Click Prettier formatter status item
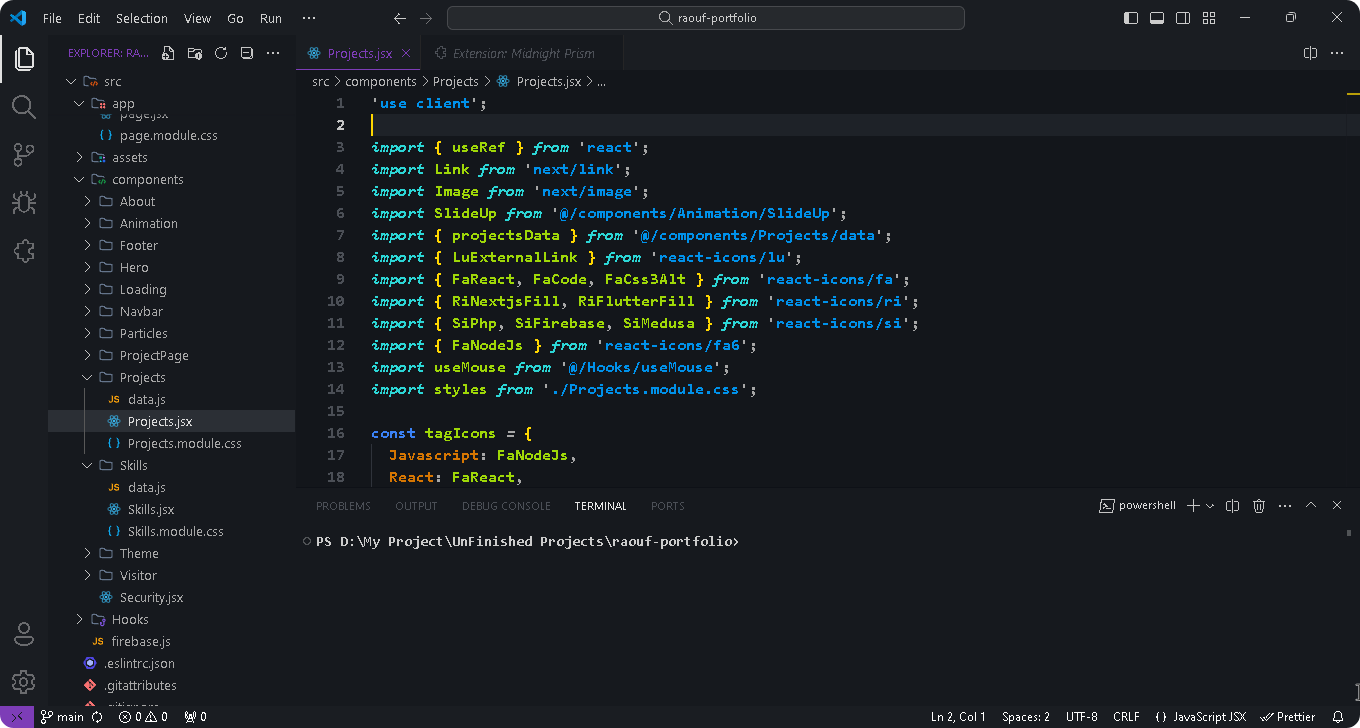 tap(1288, 717)
